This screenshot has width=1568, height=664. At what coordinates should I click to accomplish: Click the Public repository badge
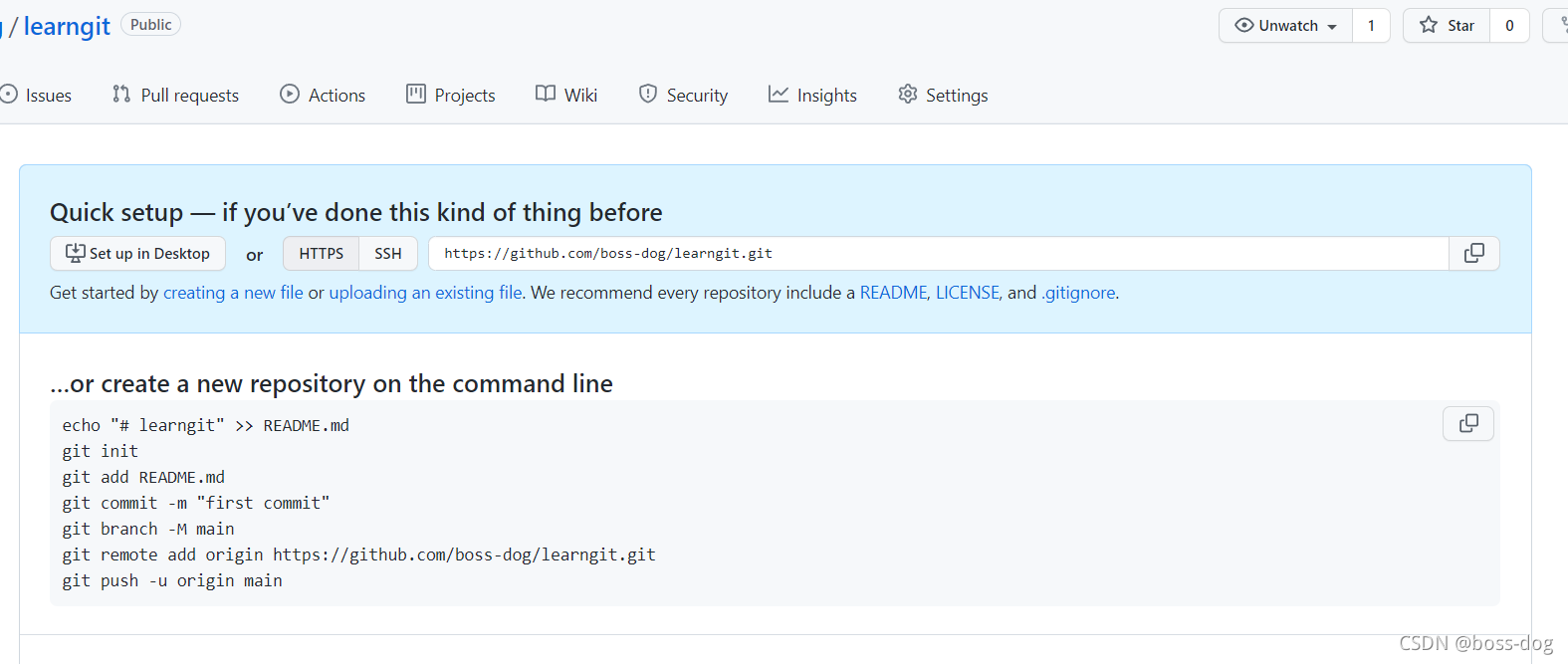150,24
